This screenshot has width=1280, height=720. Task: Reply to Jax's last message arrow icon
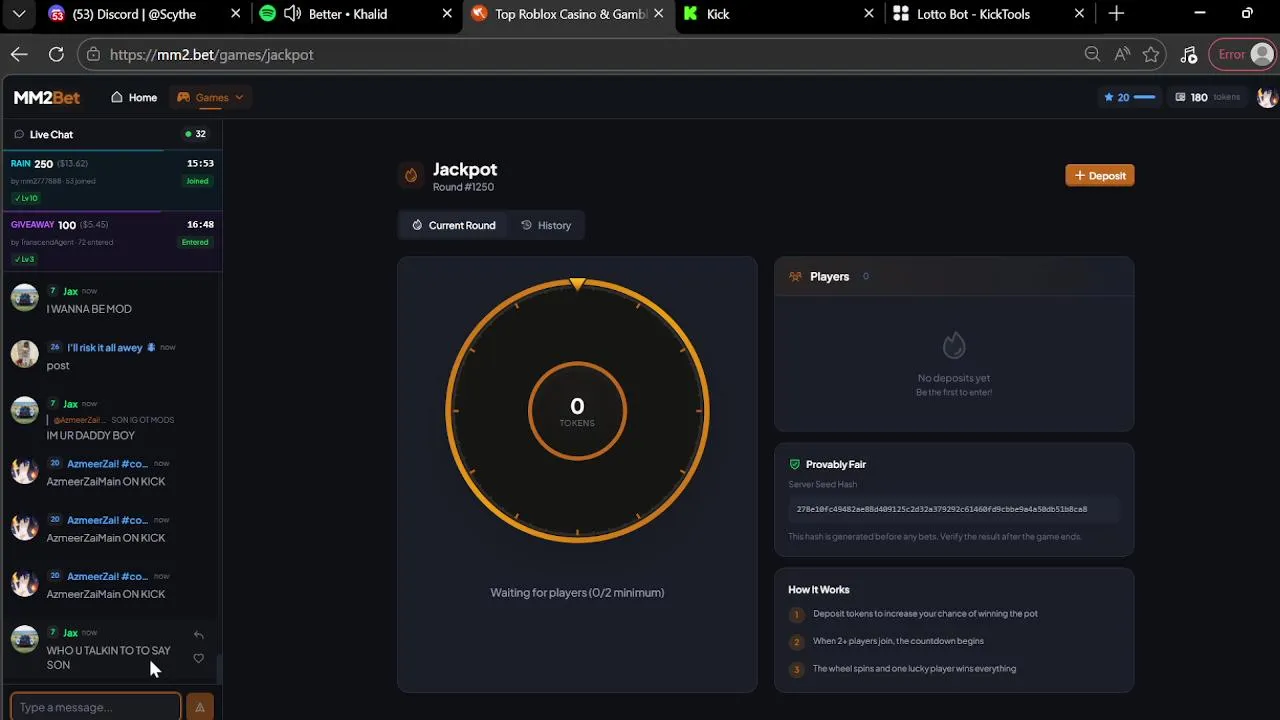coord(198,635)
